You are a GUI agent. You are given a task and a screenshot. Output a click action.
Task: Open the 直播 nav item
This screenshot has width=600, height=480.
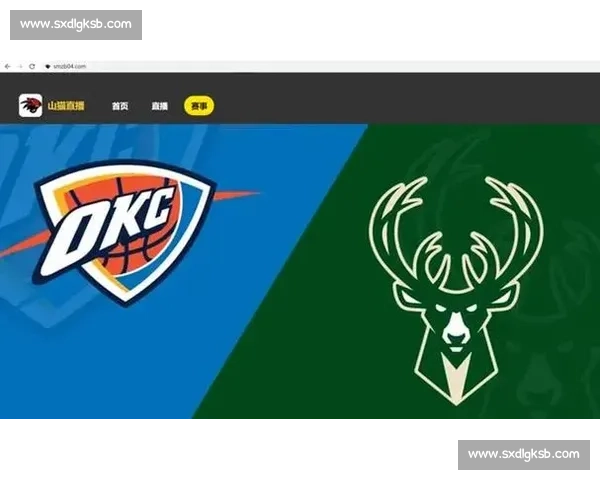coord(160,106)
